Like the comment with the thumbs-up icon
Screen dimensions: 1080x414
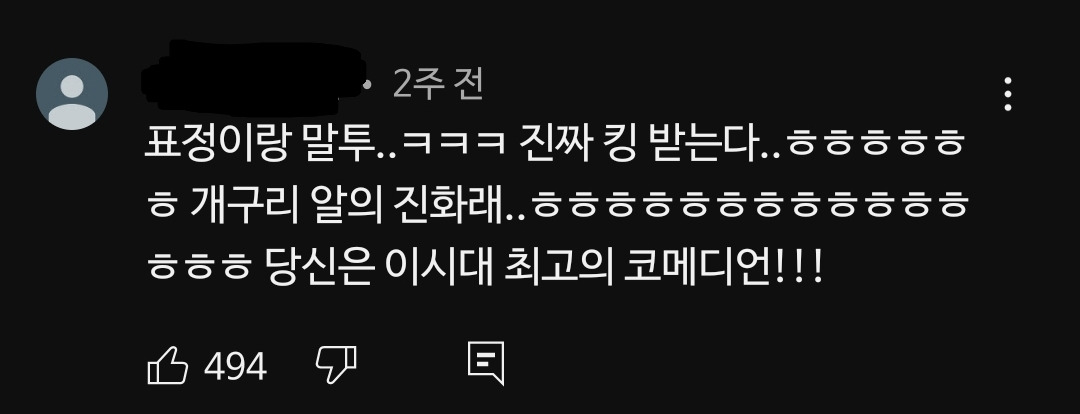[167, 365]
